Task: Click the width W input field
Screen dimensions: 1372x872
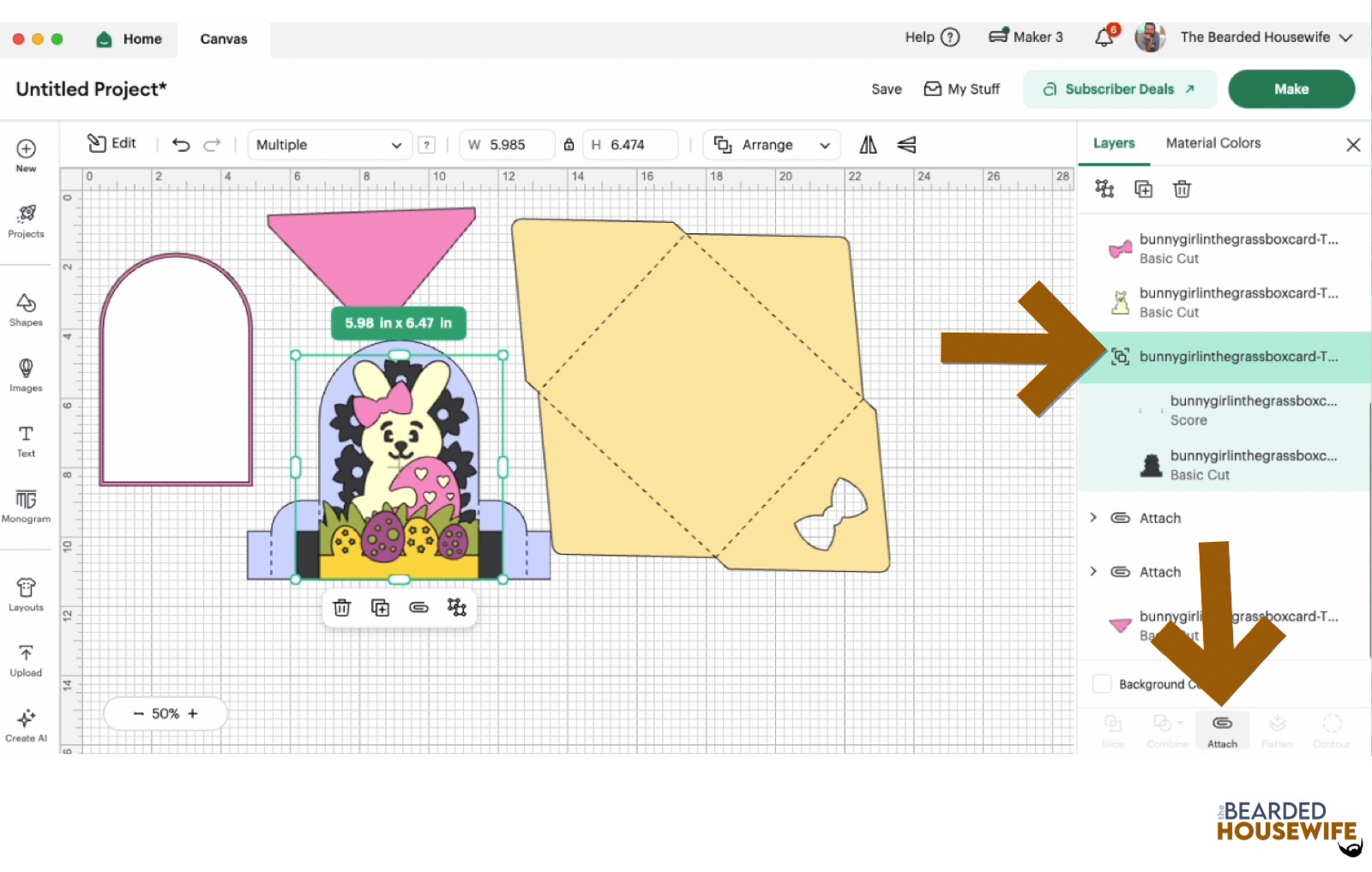Action: click(x=510, y=145)
